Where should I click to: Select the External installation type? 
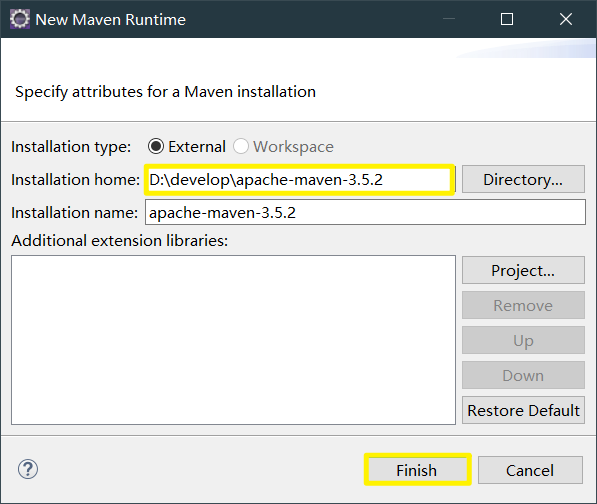(156, 147)
